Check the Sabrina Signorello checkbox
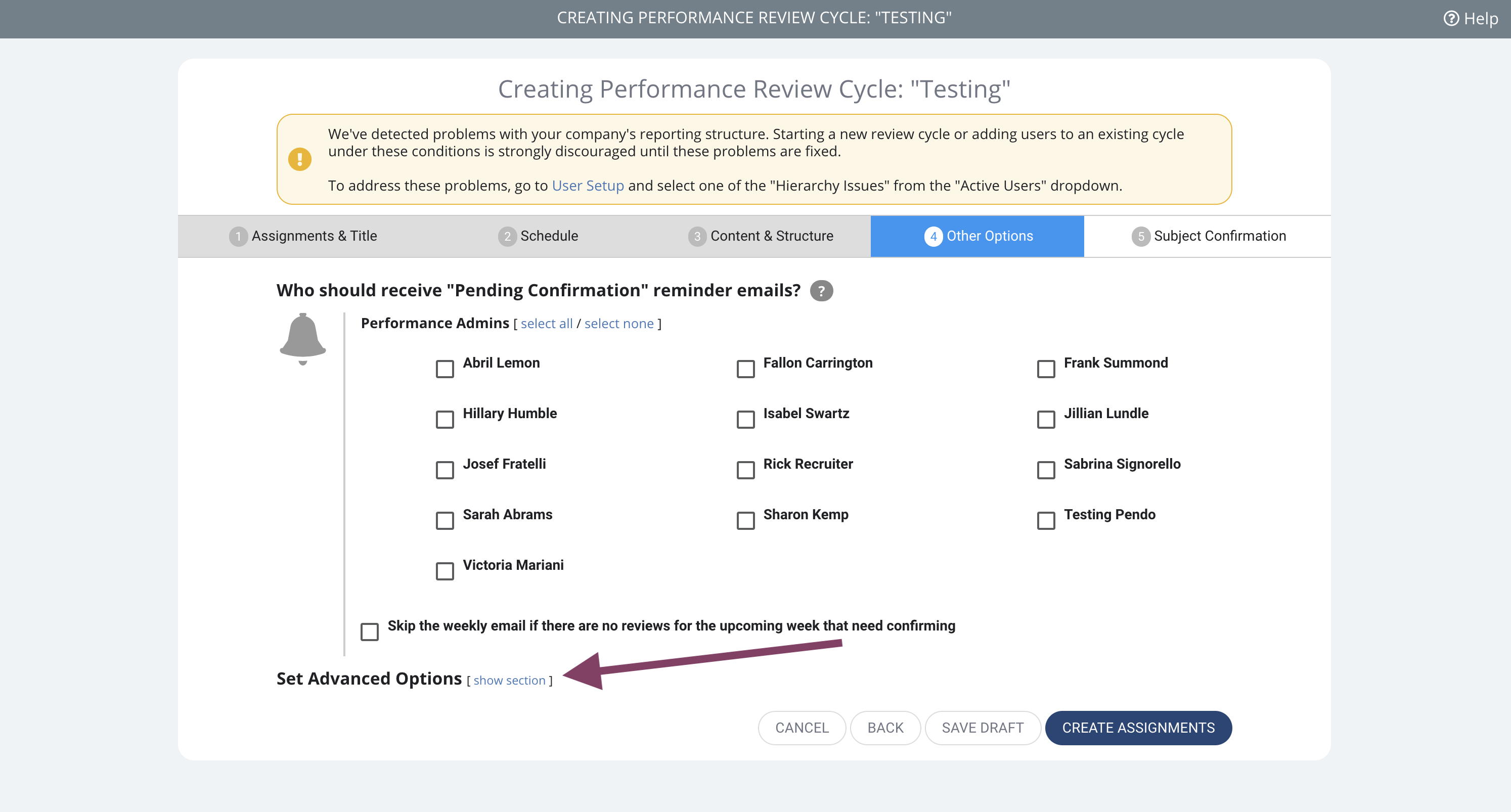 [1046, 470]
